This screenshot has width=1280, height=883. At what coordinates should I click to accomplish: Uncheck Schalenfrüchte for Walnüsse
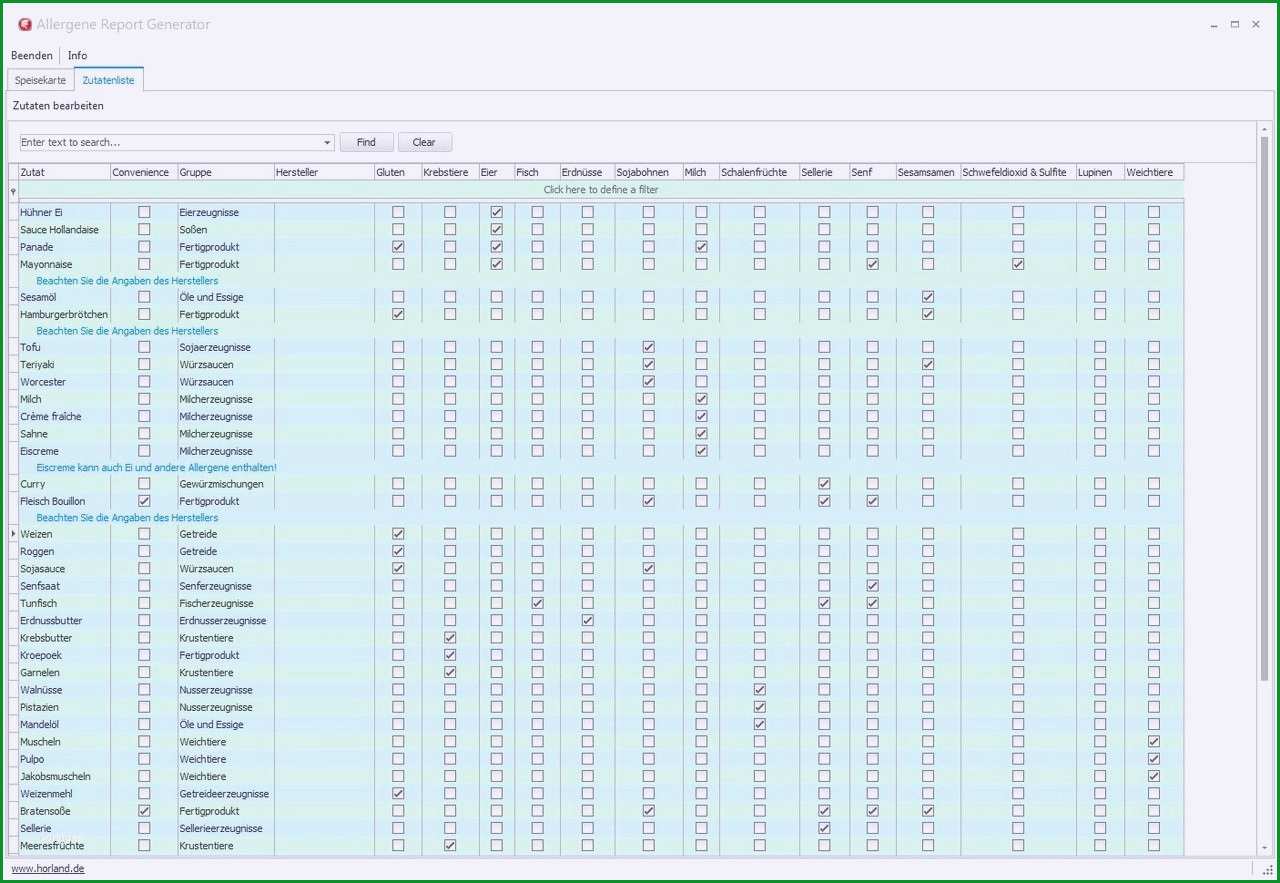coord(759,690)
